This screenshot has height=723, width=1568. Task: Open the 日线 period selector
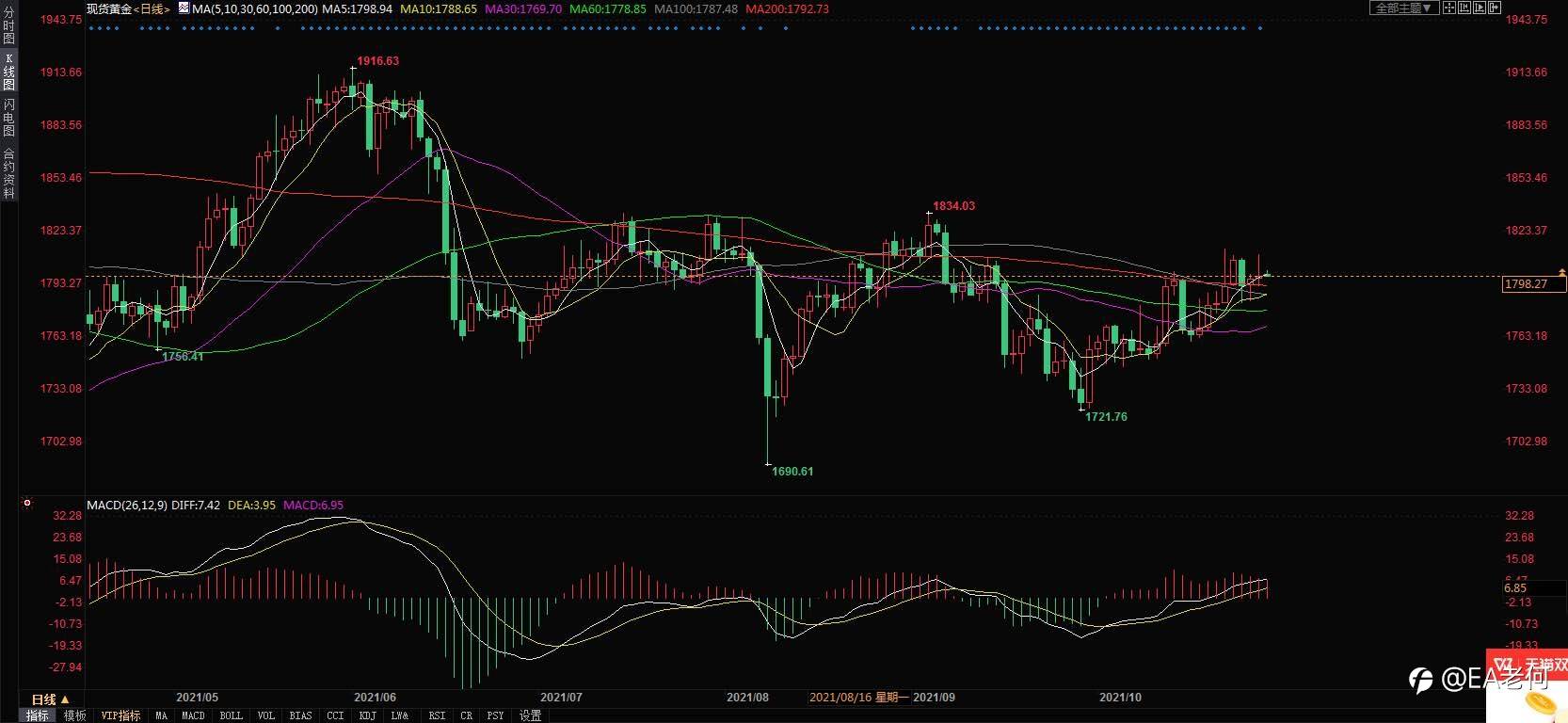point(51,699)
